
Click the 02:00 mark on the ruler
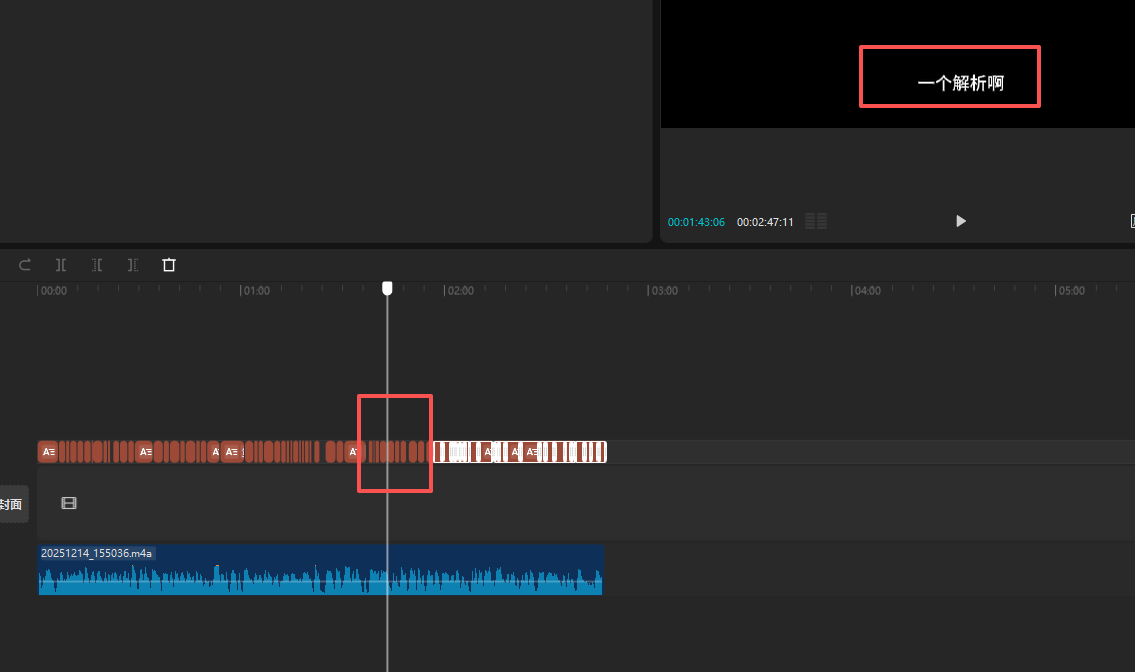(x=460, y=290)
